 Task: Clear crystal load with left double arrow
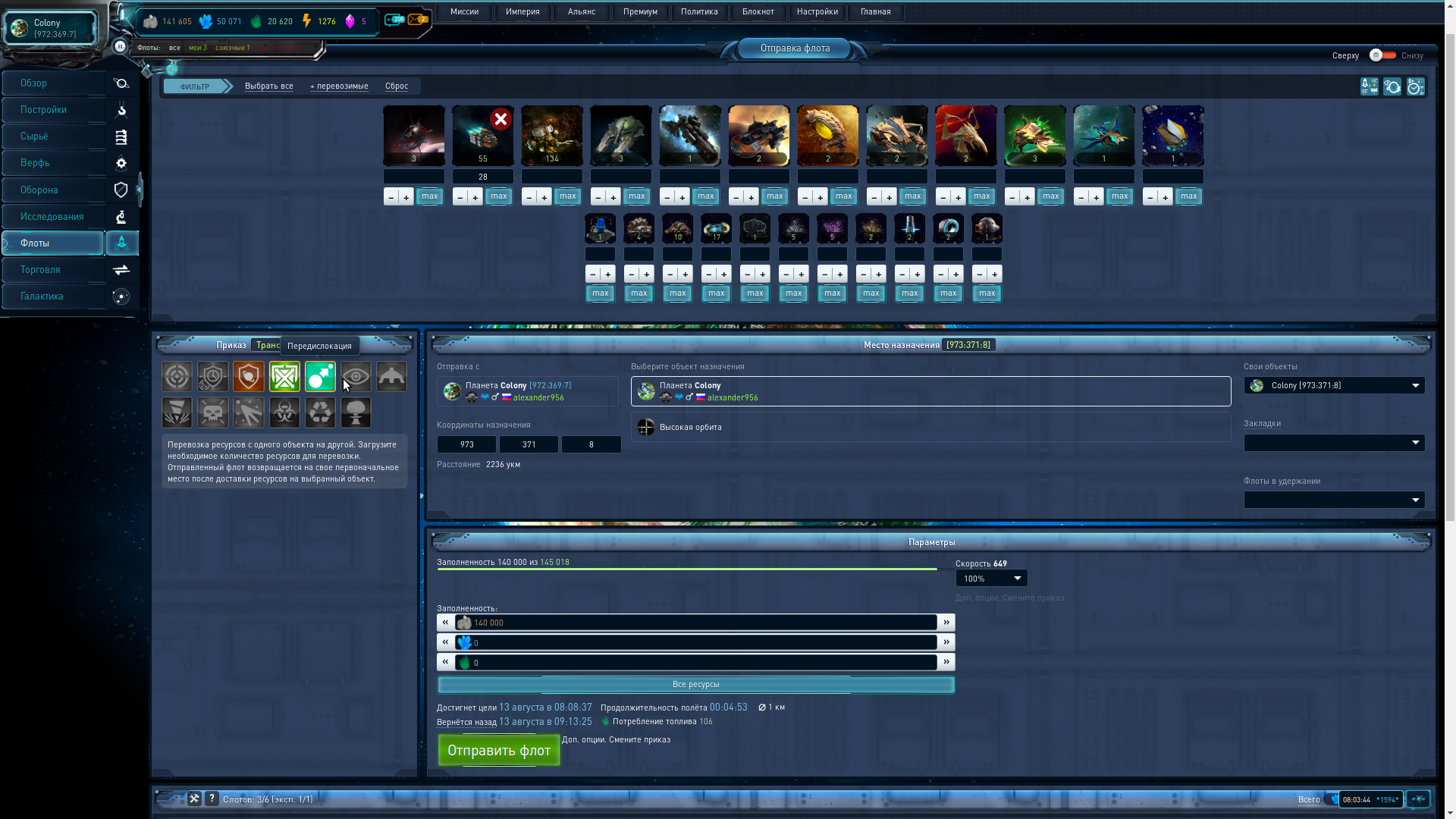pos(445,642)
